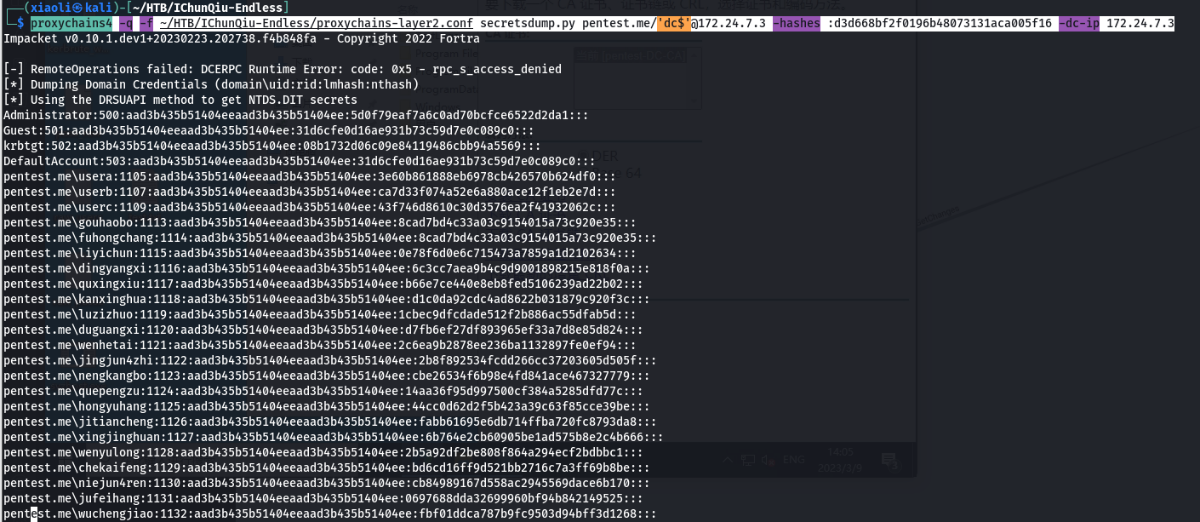The width and height of the screenshot is (1200, 522).
Task: Click the 'Impacket v0.10.1.dev1' version line
Action: click(240, 38)
